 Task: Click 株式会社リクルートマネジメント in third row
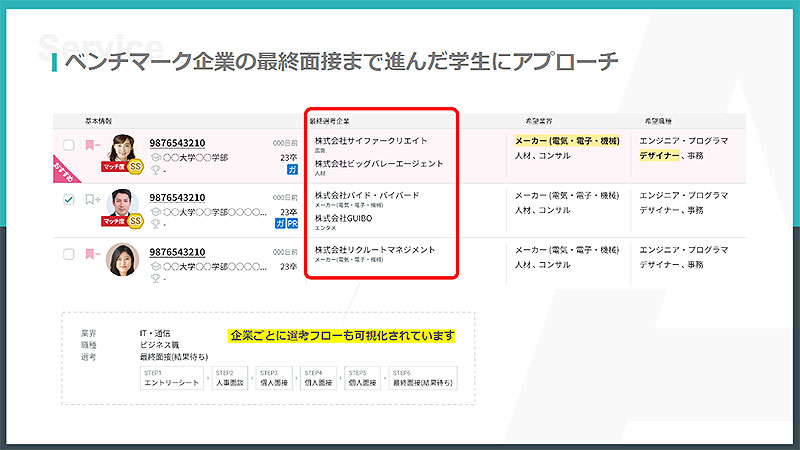click(x=374, y=249)
